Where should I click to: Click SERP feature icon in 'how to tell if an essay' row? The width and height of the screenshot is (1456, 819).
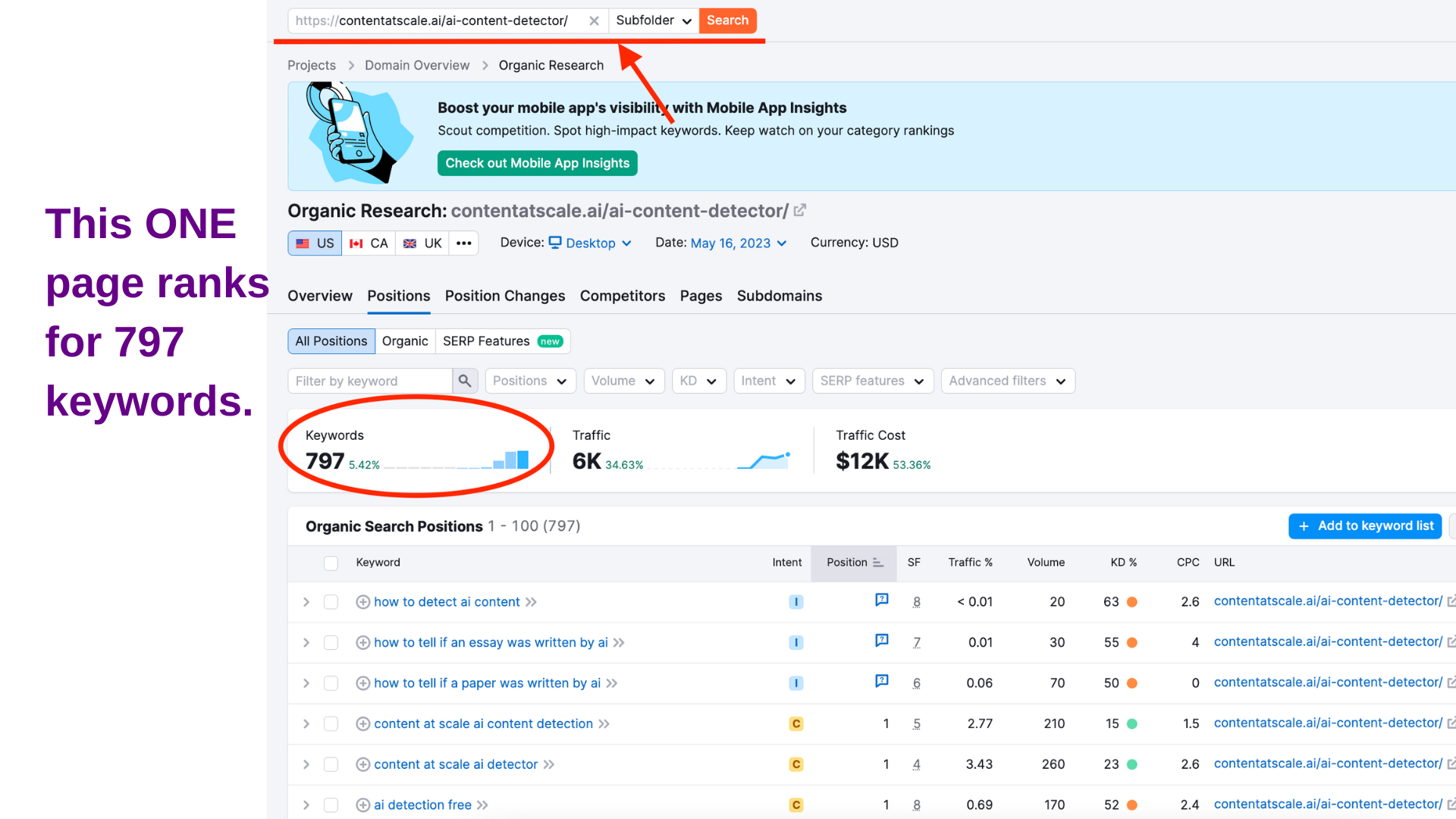881,641
